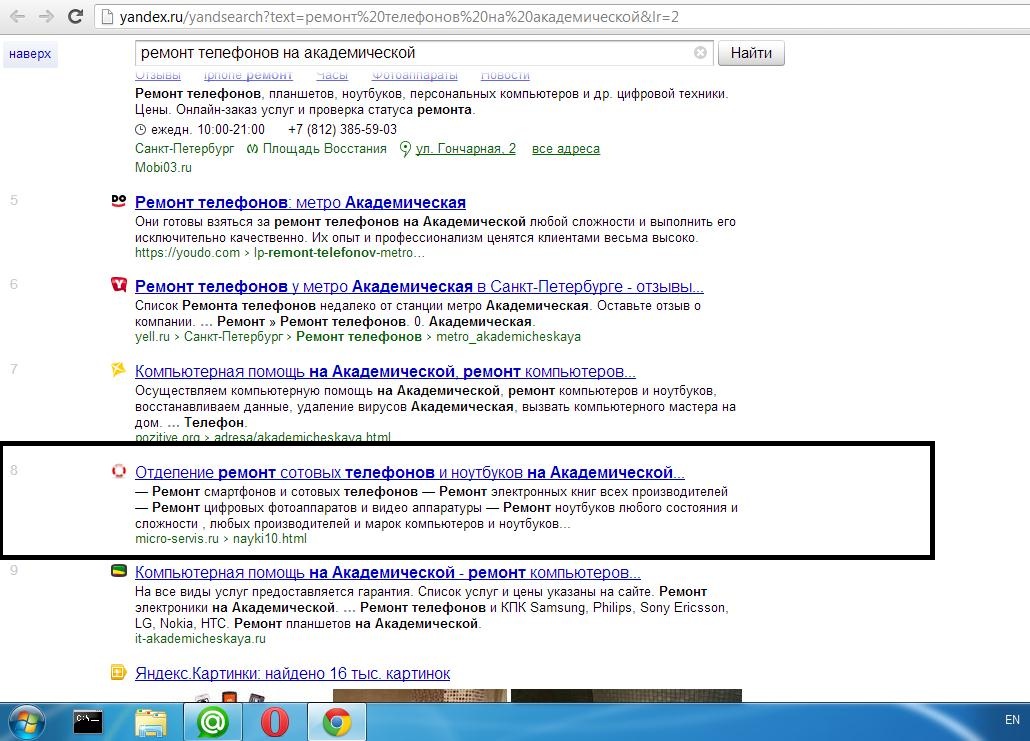Image resolution: width=1030 pixels, height=741 pixels.
Task: Switch to Chrome in the taskbar
Action: click(336, 722)
